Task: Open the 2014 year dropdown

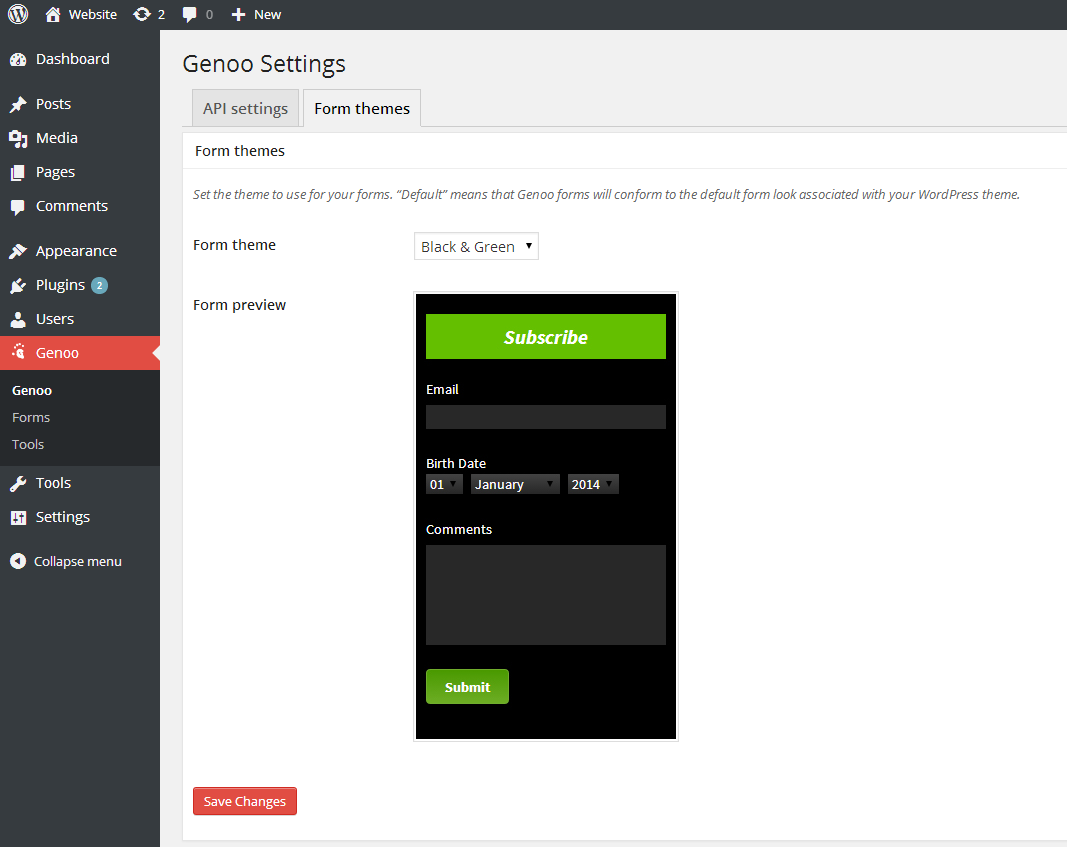Action: pos(593,484)
